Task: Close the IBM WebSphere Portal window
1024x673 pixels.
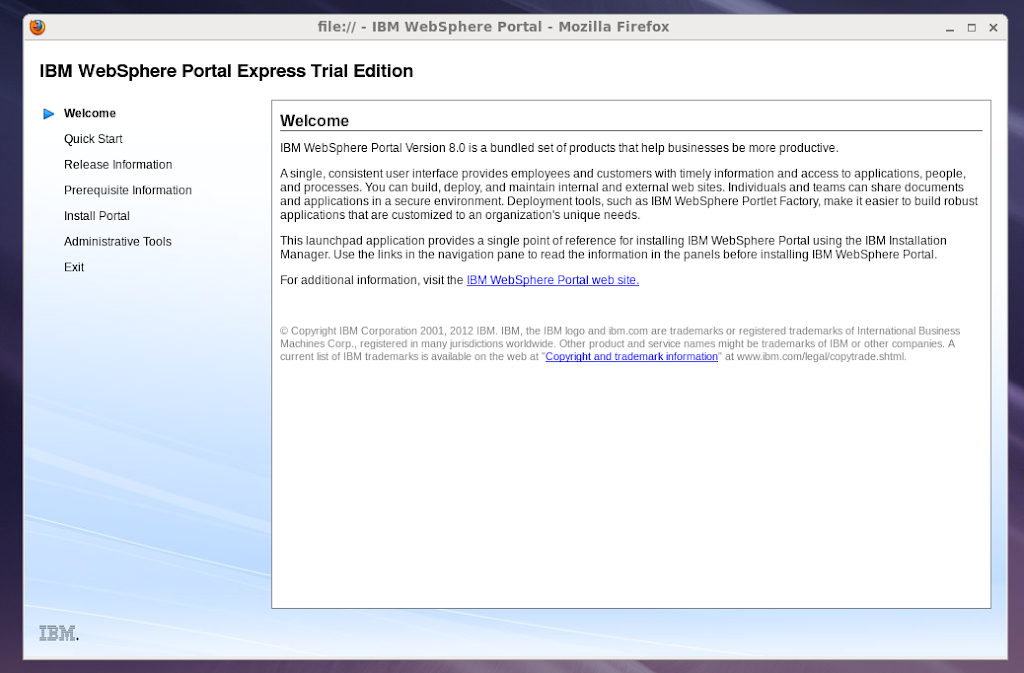Action: click(x=993, y=28)
